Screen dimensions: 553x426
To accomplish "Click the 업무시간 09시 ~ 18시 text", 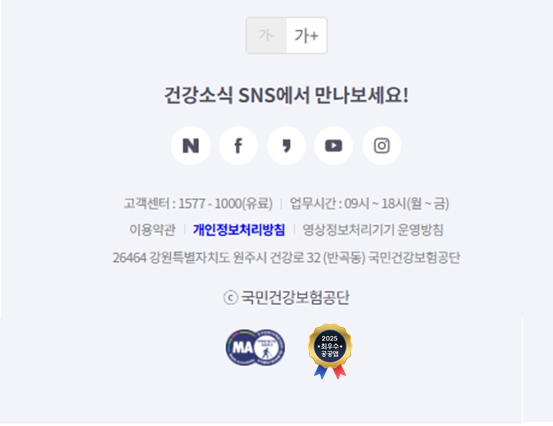I will point(369,203).
